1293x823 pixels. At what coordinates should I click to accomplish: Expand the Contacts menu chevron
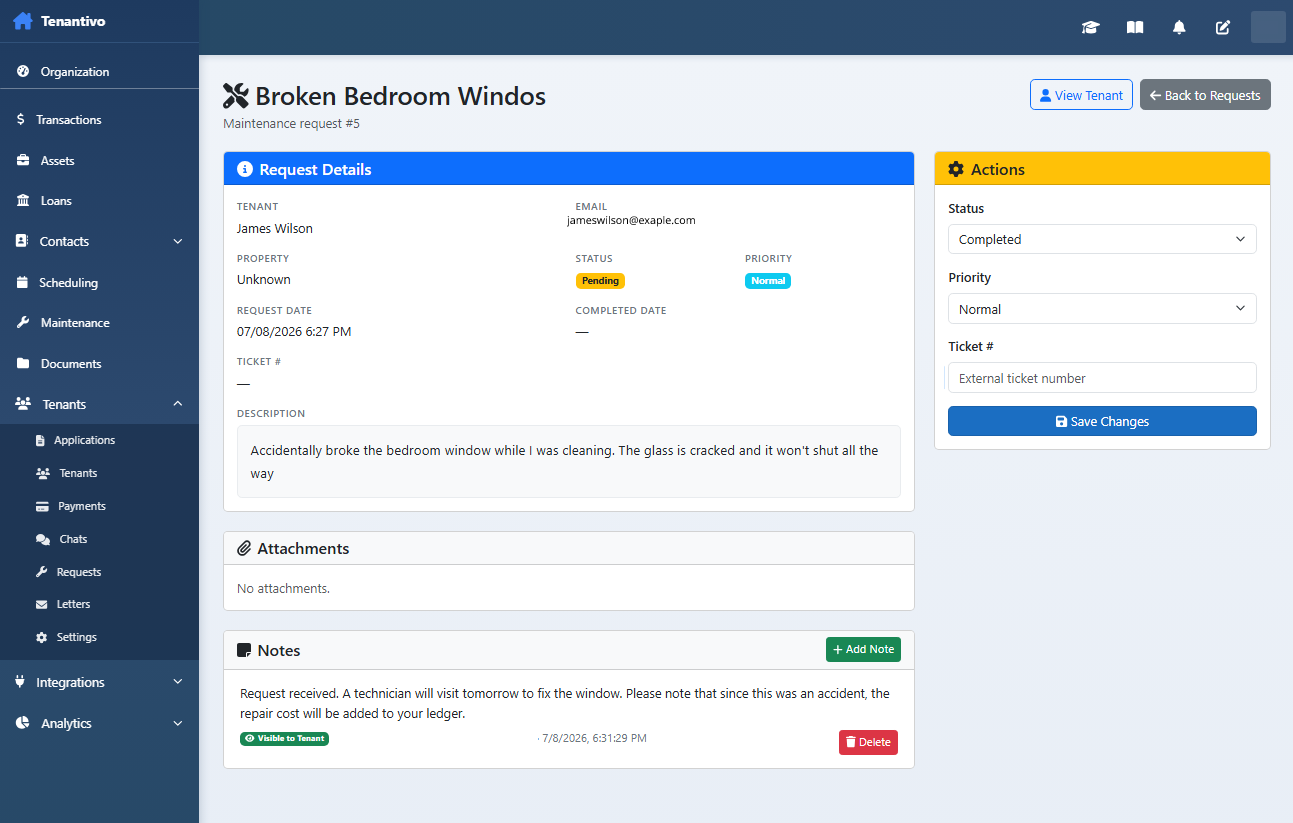[x=178, y=242]
